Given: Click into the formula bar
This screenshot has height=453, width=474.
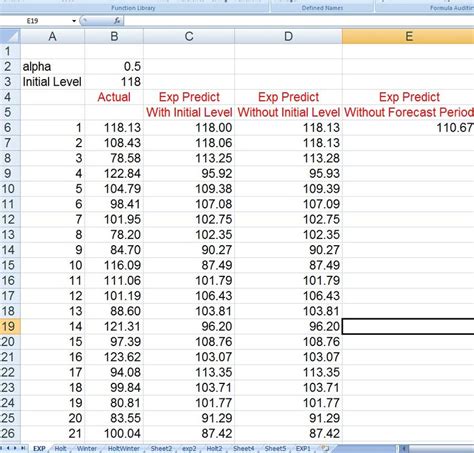Looking at the screenshot, I should [299, 21].
